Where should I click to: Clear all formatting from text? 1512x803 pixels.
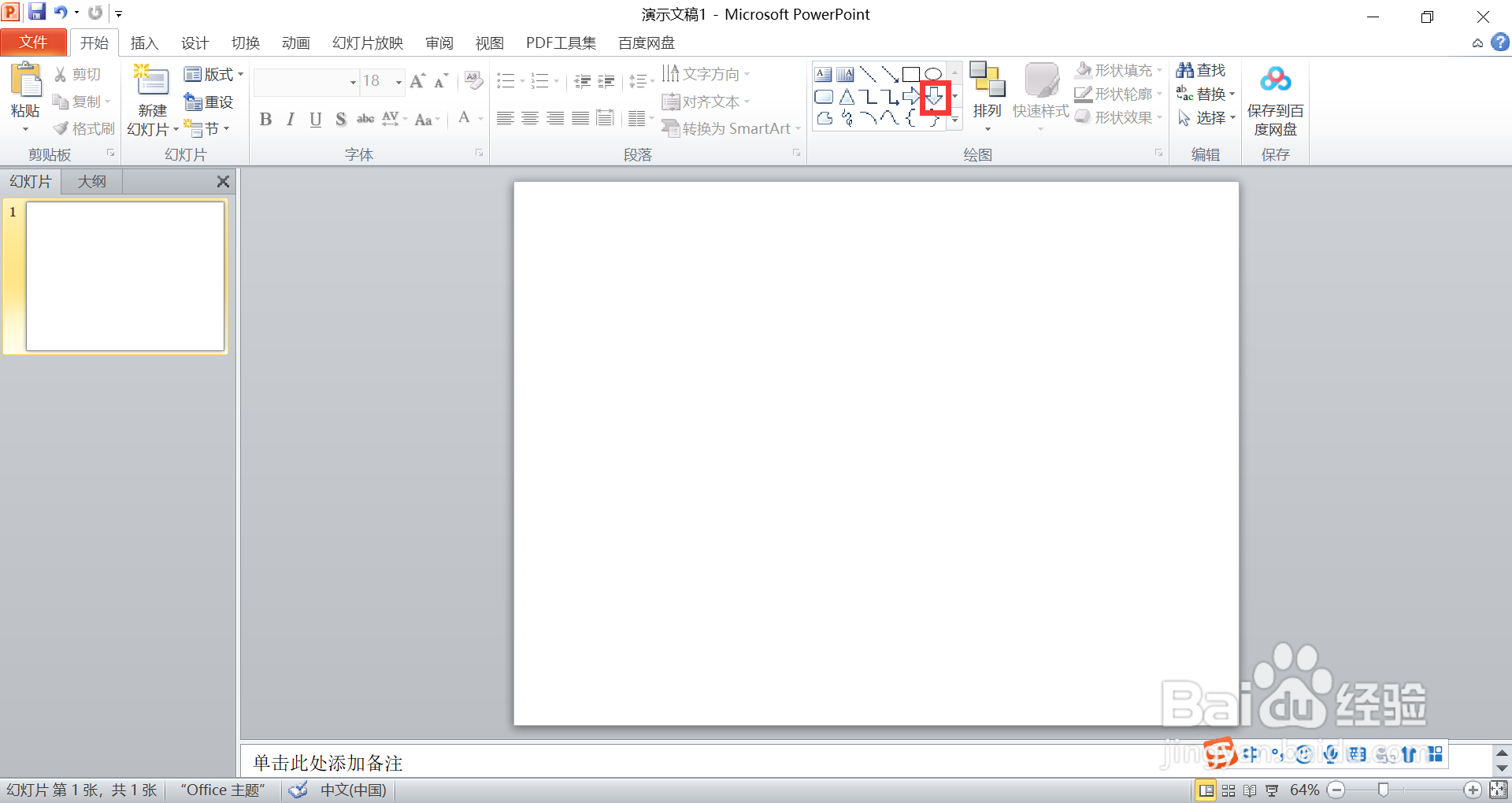coord(473,80)
